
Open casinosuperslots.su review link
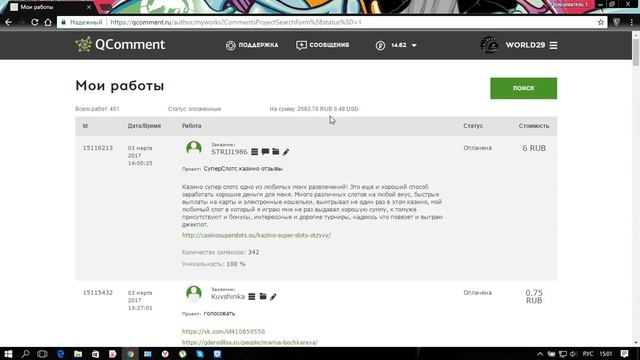[x=256, y=235]
